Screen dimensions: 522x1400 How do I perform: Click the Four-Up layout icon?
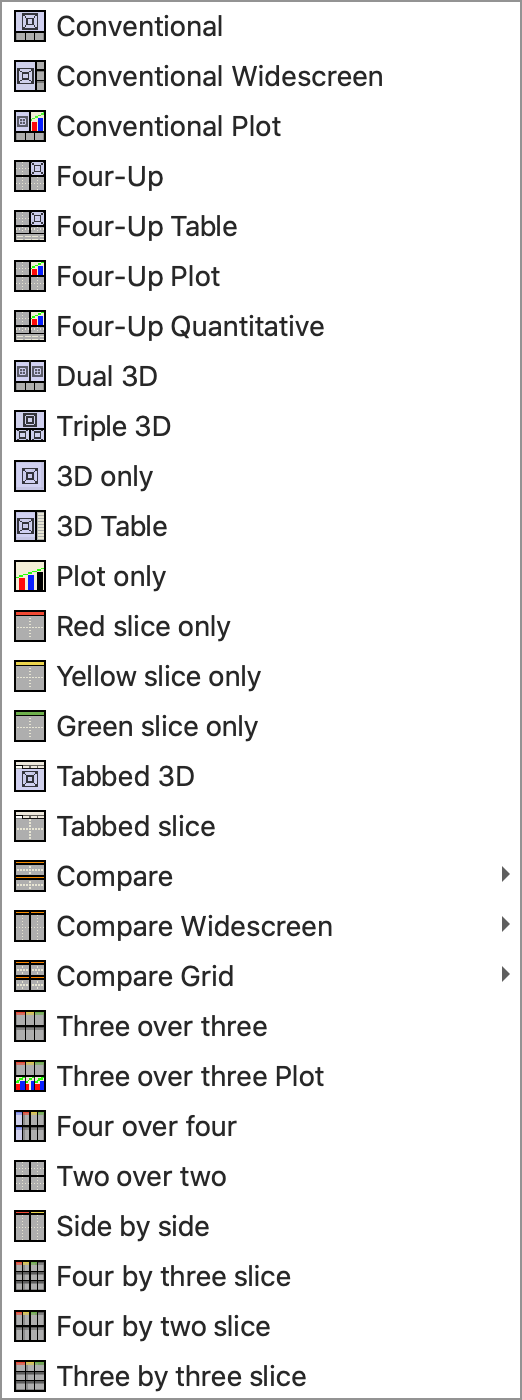(x=31, y=177)
